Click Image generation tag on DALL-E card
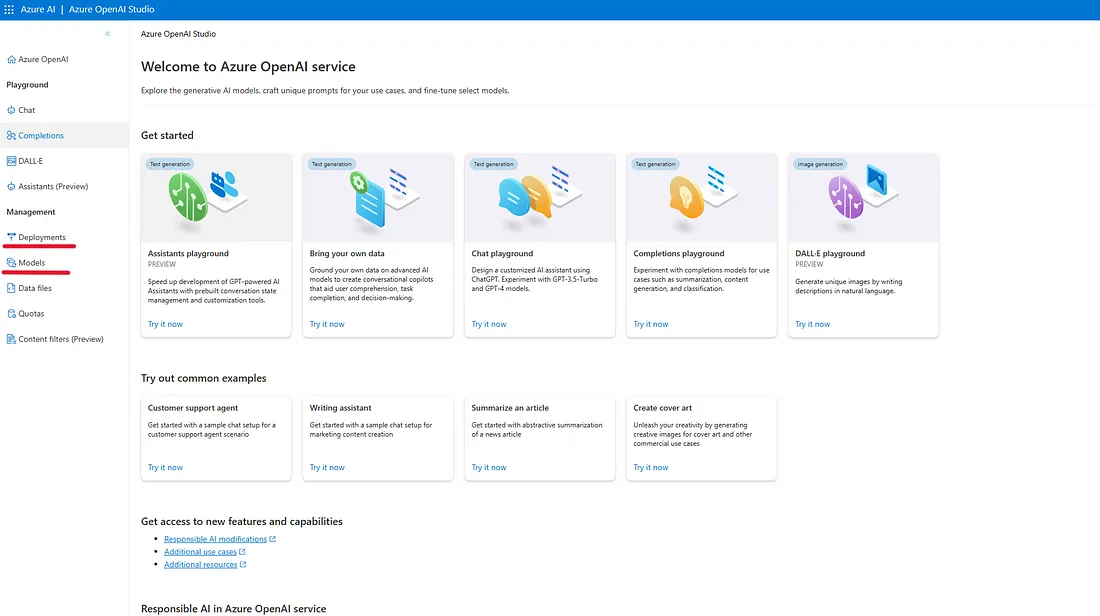The width and height of the screenshot is (1100, 616). click(x=820, y=164)
